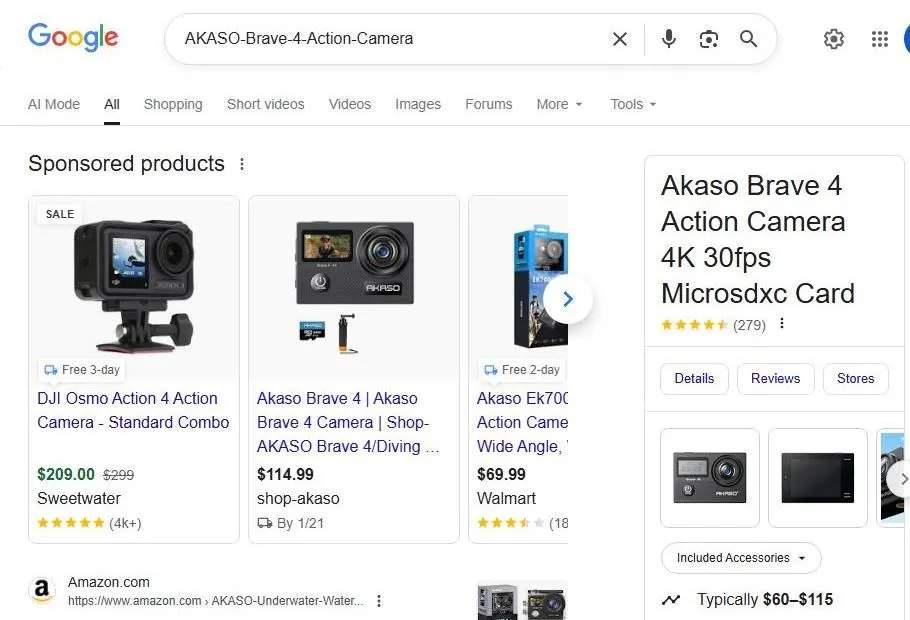Click the price trend icon near Typically
The width and height of the screenshot is (910, 620).
pos(671,600)
